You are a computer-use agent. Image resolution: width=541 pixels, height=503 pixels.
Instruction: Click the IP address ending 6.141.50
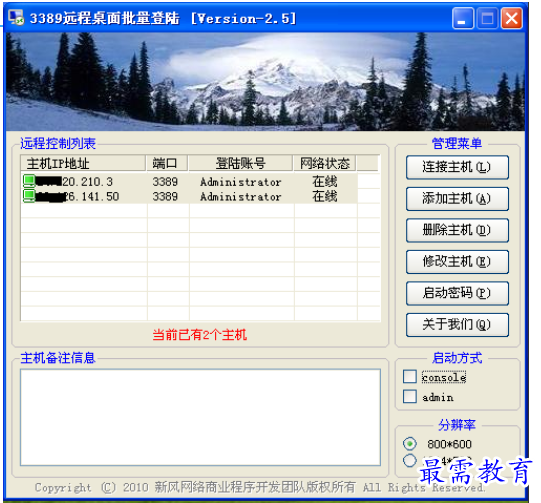78,197
